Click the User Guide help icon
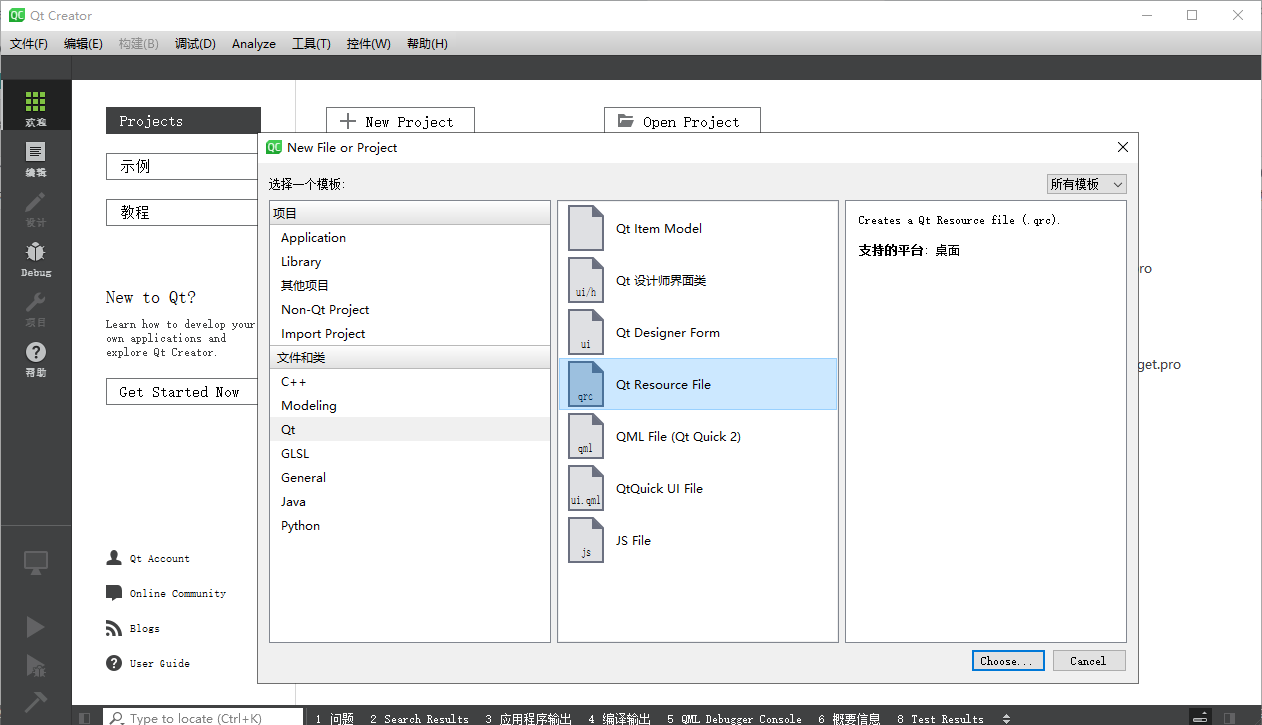 point(114,663)
